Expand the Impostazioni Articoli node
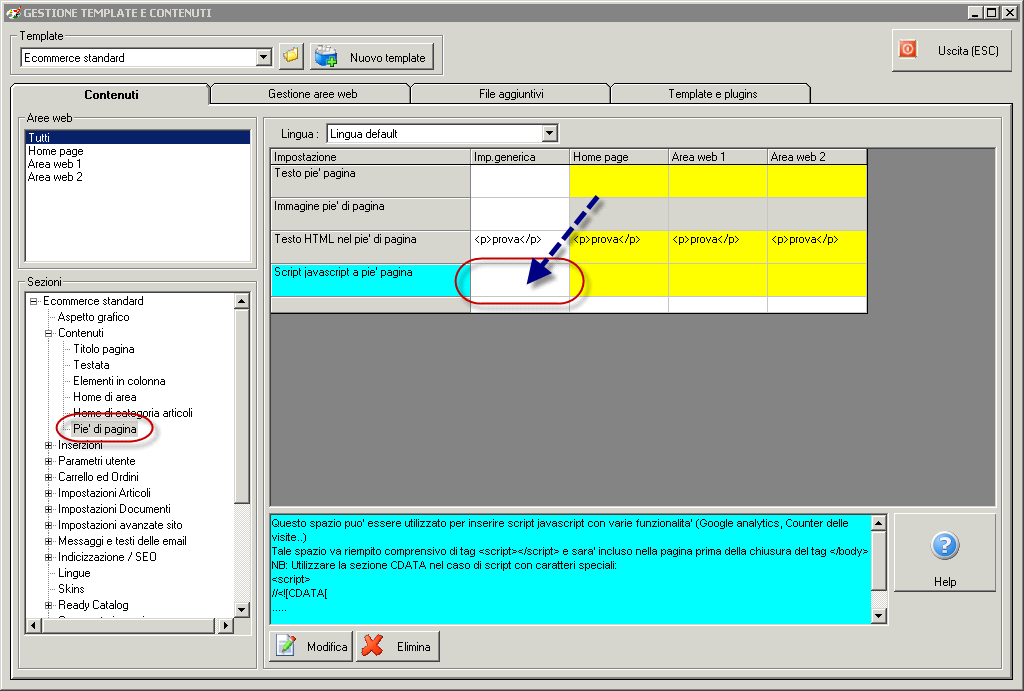 (x=48, y=493)
